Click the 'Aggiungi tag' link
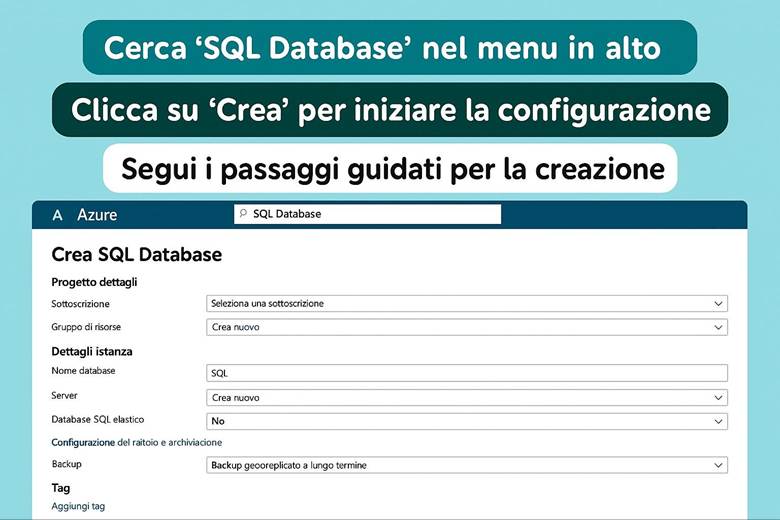780x520 pixels. pos(78,506)
